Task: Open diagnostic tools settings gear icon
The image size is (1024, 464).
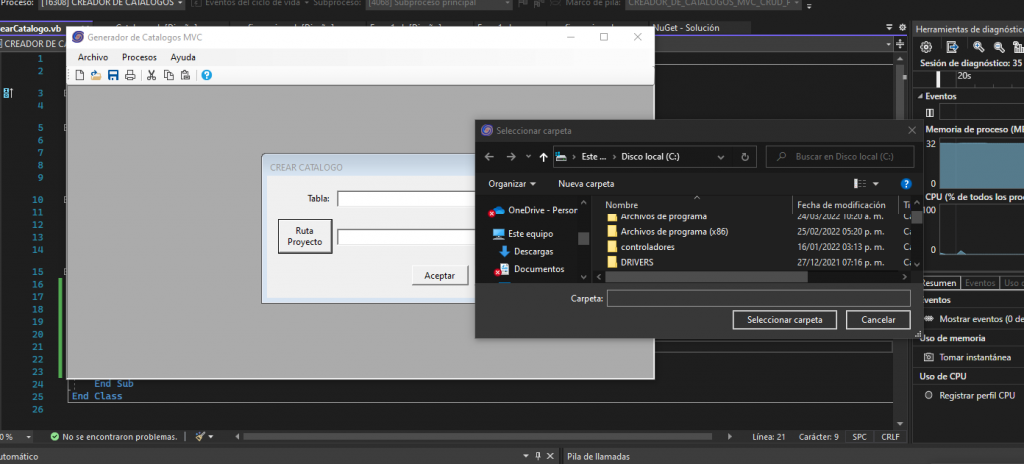Action: coord(927,47)
